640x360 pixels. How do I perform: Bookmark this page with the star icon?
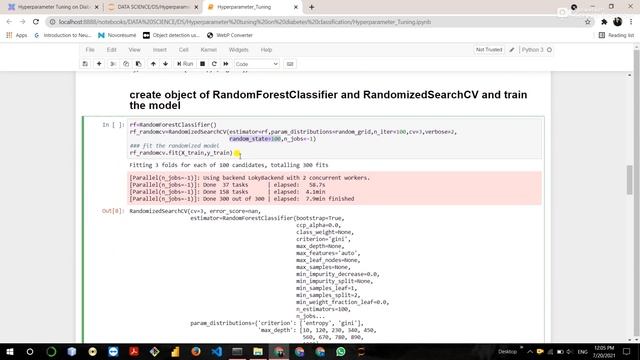(x=587, y=22)
